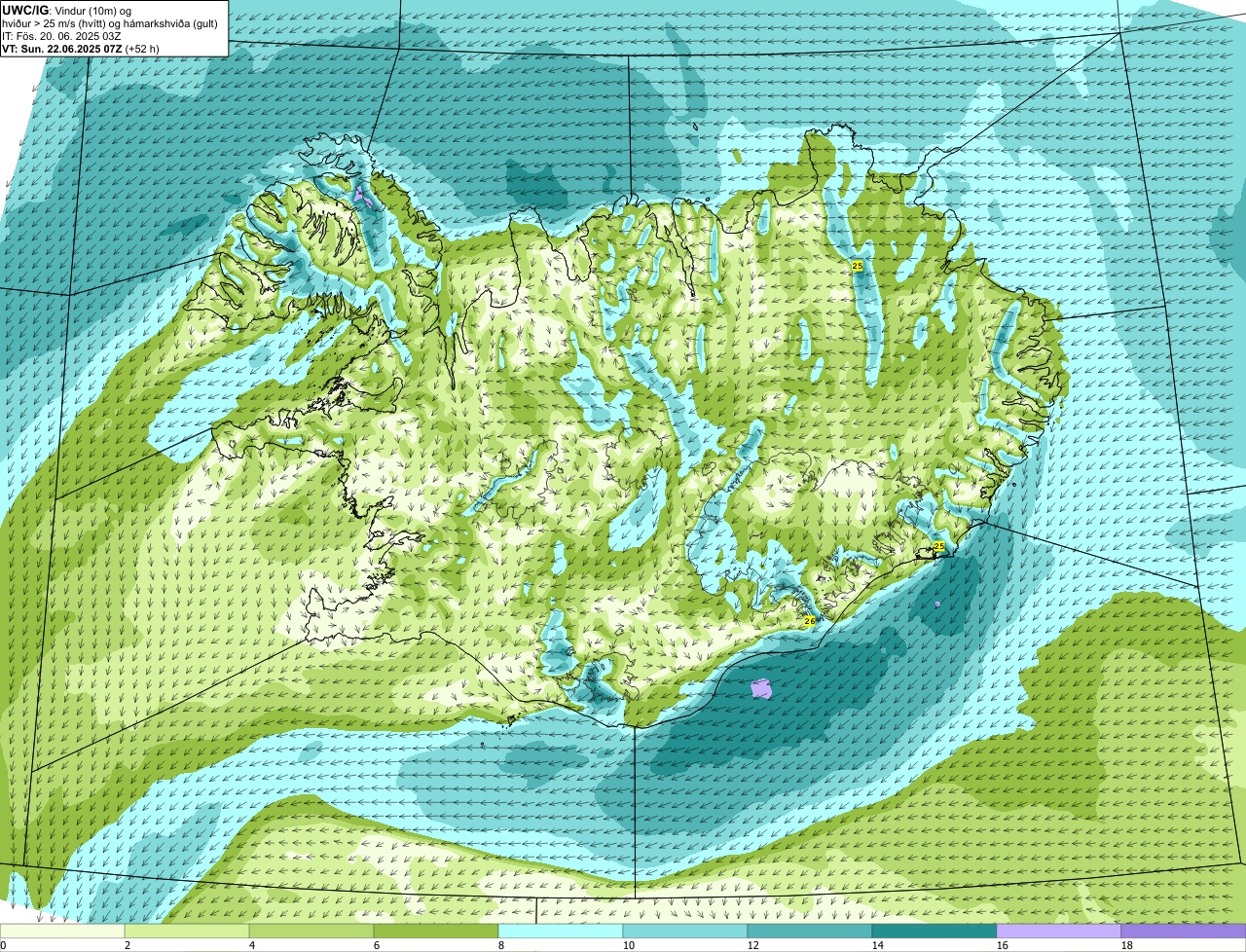Select the 6–8 m/s green legend swatch
Image resolution: width=1246 pixels, height=952 pixels.
[x=436, y=931]
